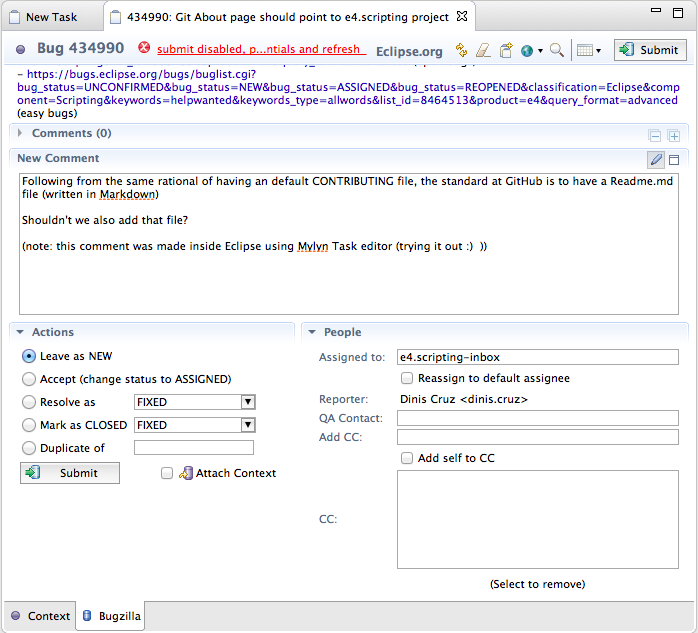Check Reassign to default assignee
The width and height of the screenshot is (698, 633).
(x=407, y=378)
